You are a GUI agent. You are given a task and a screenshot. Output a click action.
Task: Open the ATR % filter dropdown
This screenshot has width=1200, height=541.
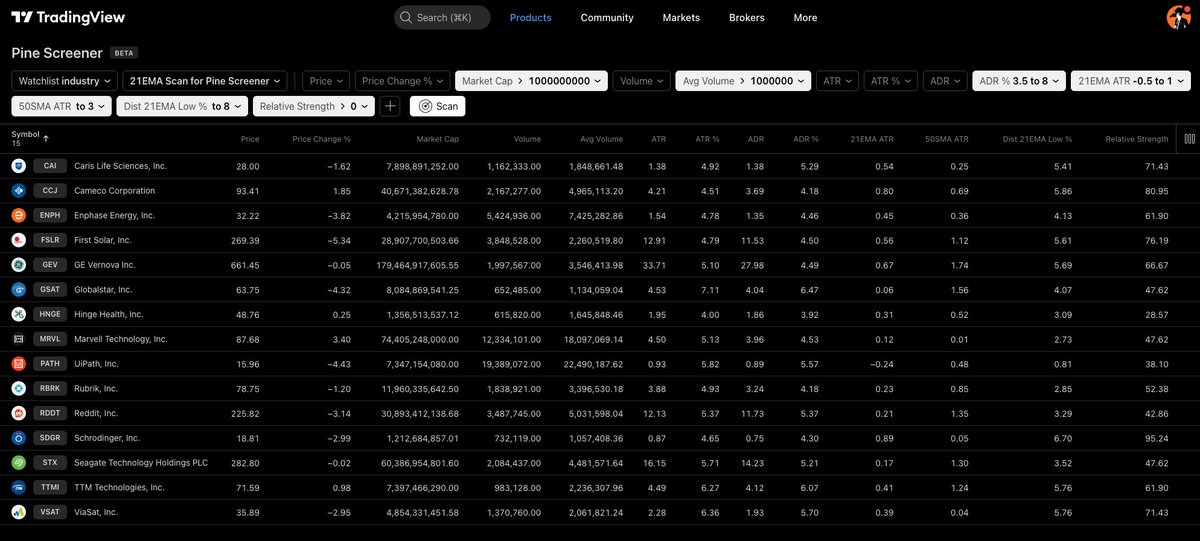[891, 81]
